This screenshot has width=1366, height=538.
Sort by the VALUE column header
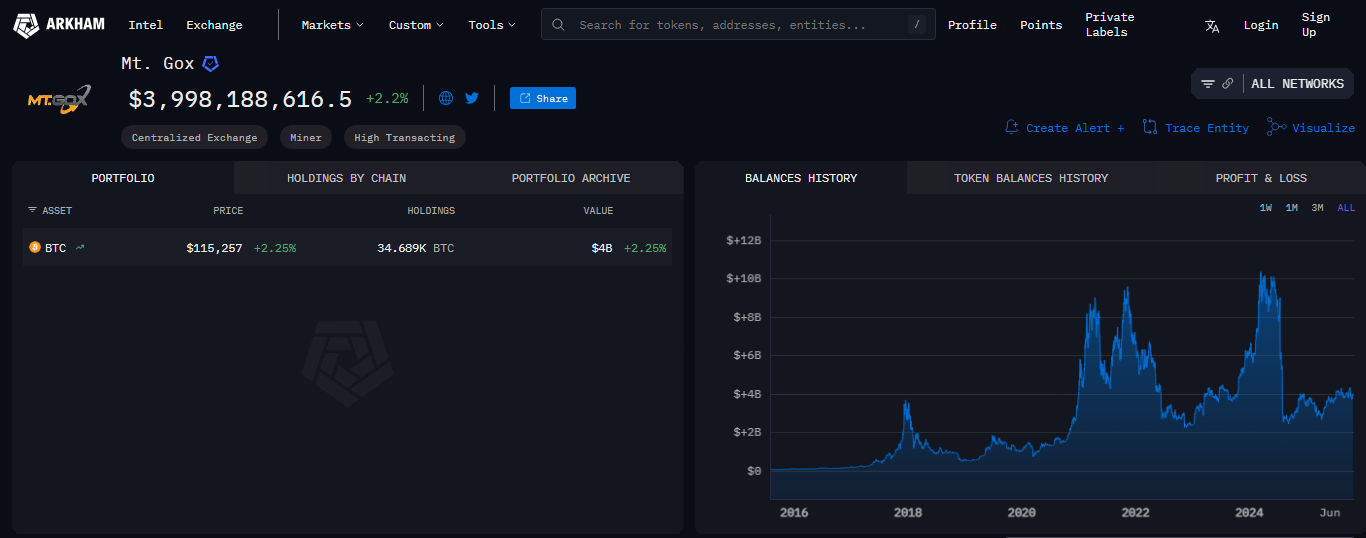pos(599,211)
